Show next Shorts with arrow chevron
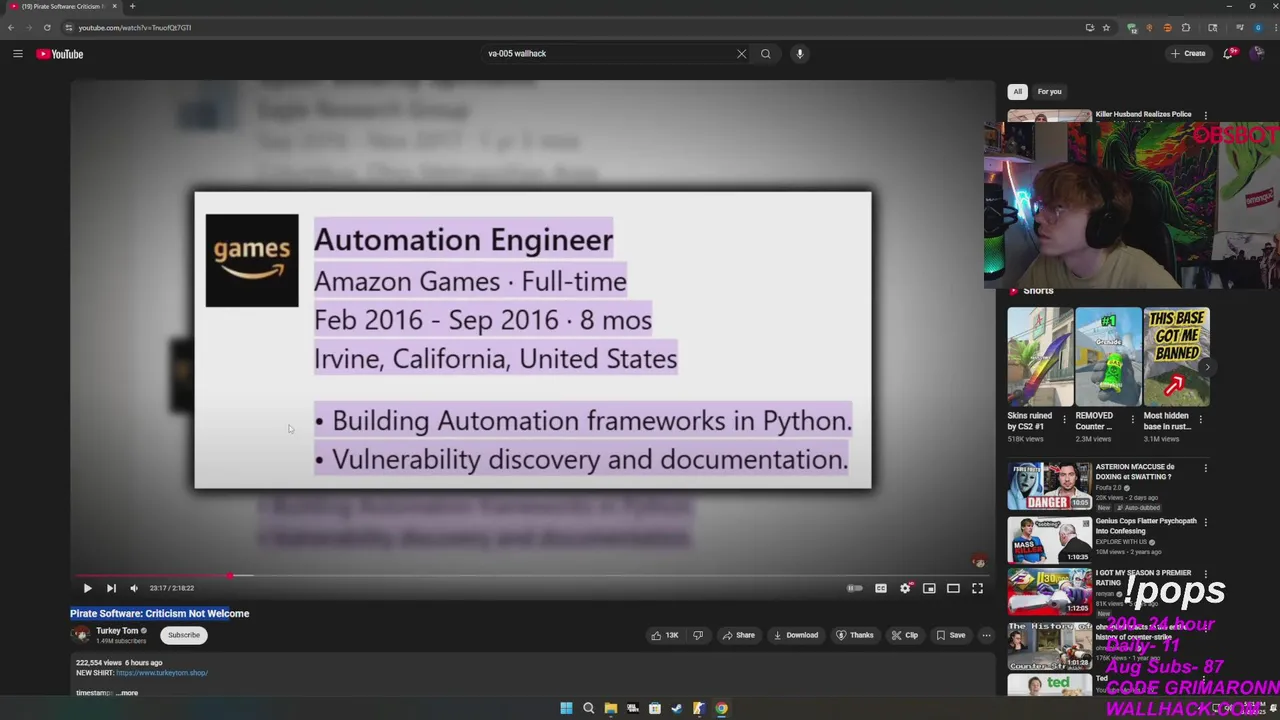 point(1206,367)
